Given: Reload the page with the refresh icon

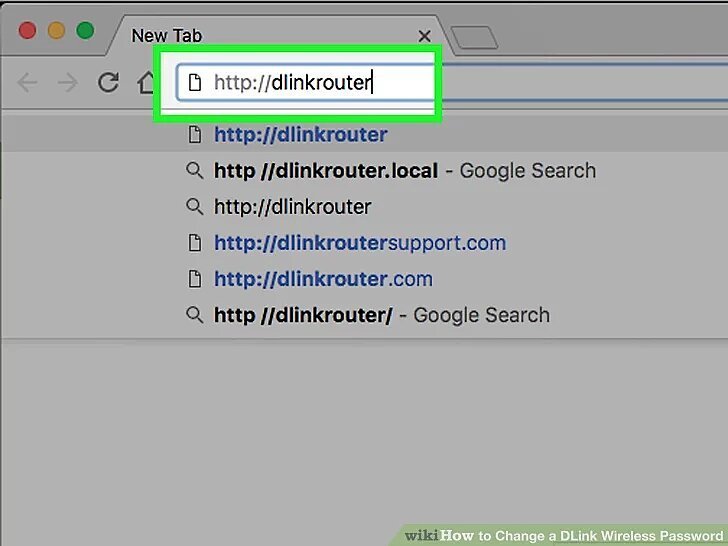Looking at the screenshot, I should point(108,83).
